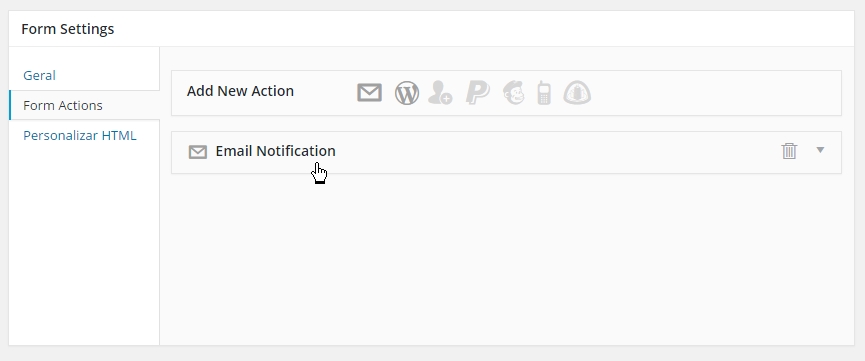Click the Add New Action label

click(x=240, y=91)
